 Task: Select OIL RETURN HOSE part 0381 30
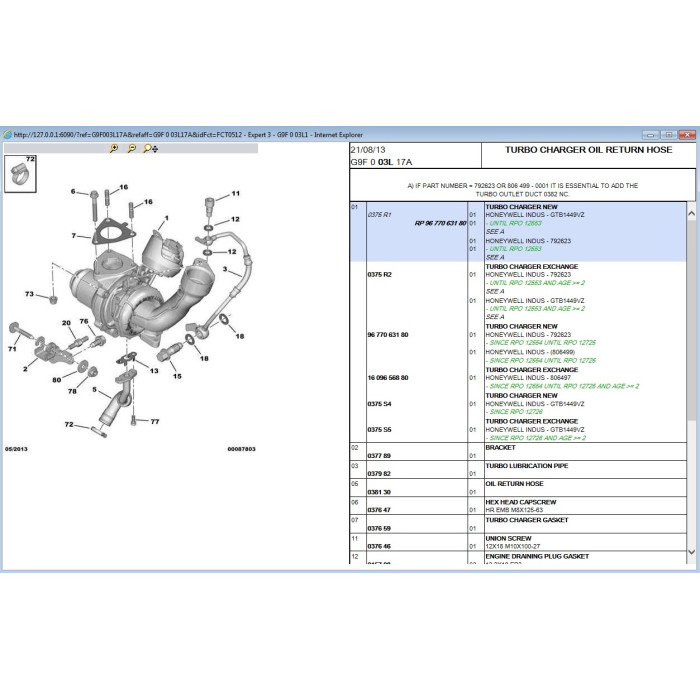(x=518, y=488)
